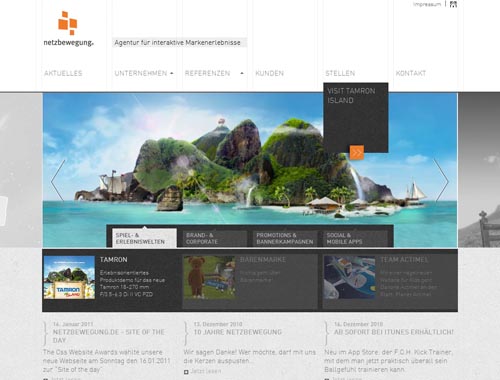The height and width of the screenshot is (380, 500).
Task: Select the SPIEL- & ERLEBNISWELTEN tab
Action: pyautogui.click(x=144, y=238)
